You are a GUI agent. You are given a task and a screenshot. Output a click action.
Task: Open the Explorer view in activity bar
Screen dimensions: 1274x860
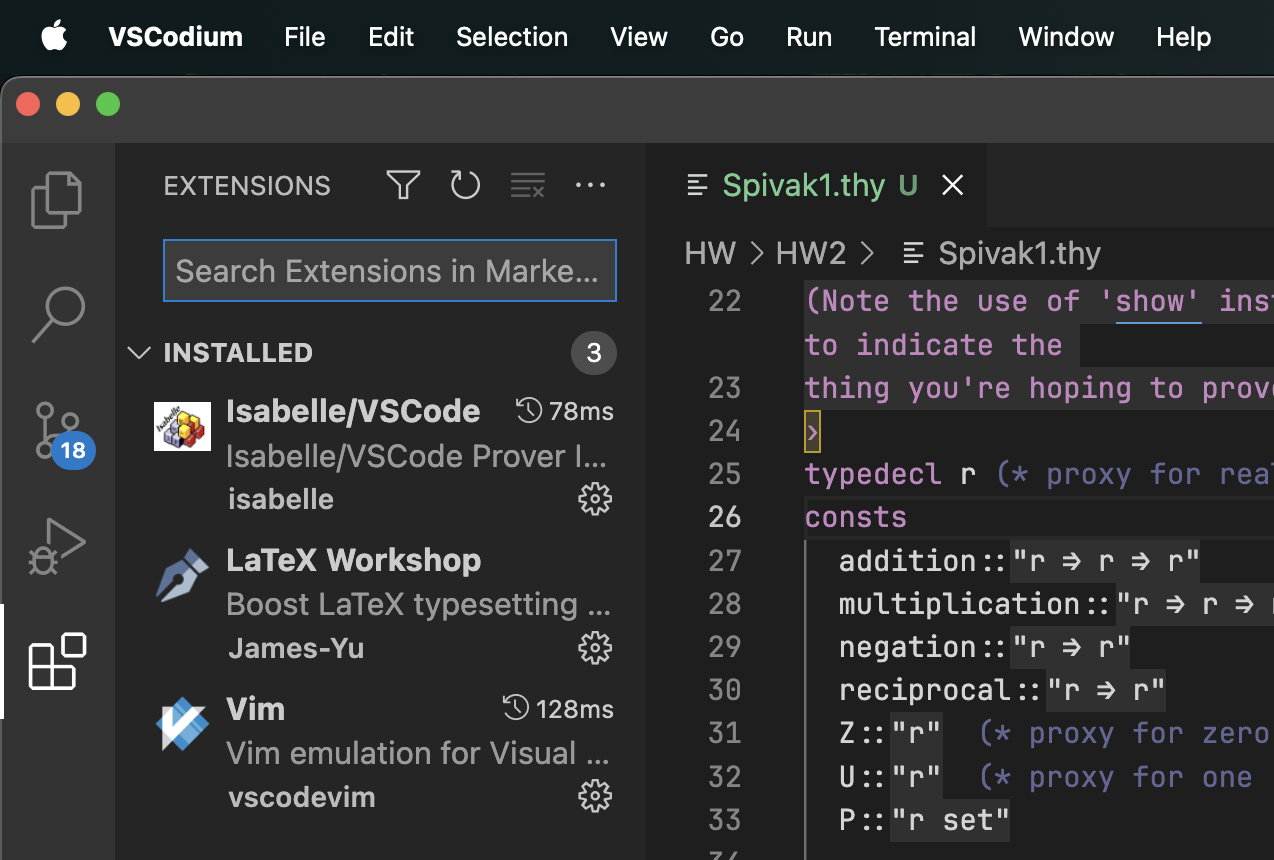(x=57, y=199)
